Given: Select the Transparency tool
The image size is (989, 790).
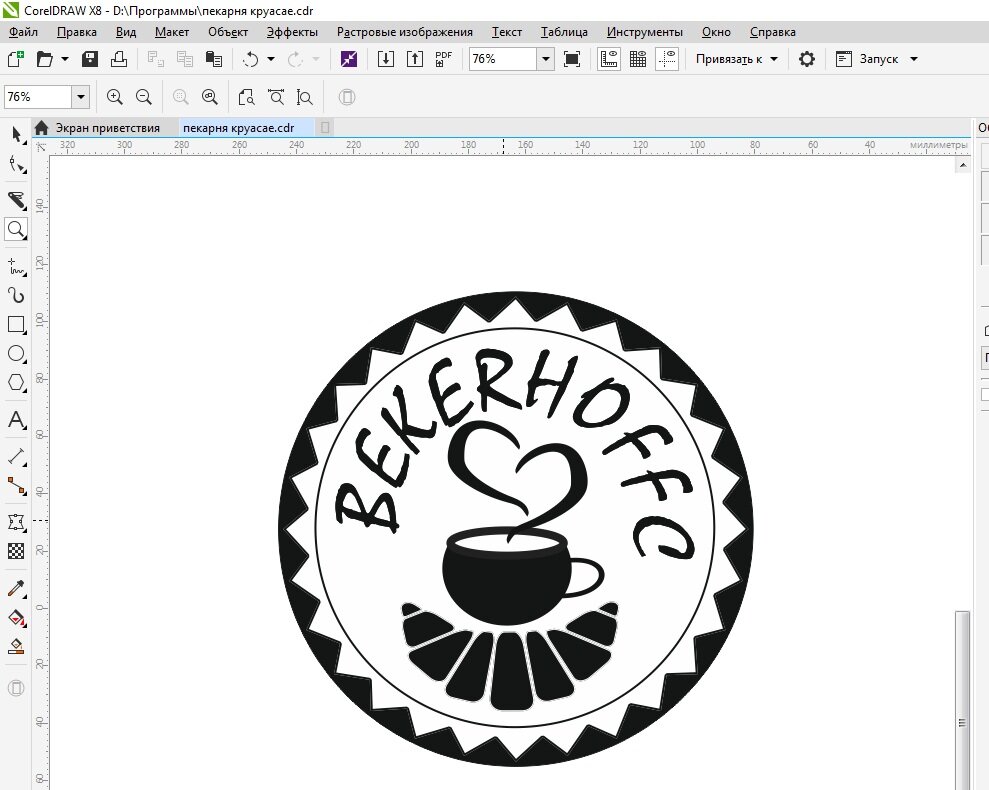Looking at the screenshot, I should pos(16,551).
